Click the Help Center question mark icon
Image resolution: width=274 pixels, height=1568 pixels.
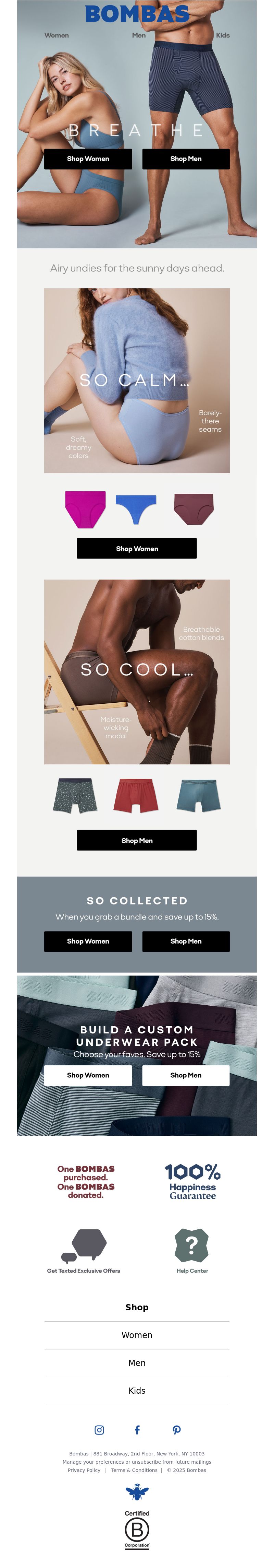[x=191, y=1245]
